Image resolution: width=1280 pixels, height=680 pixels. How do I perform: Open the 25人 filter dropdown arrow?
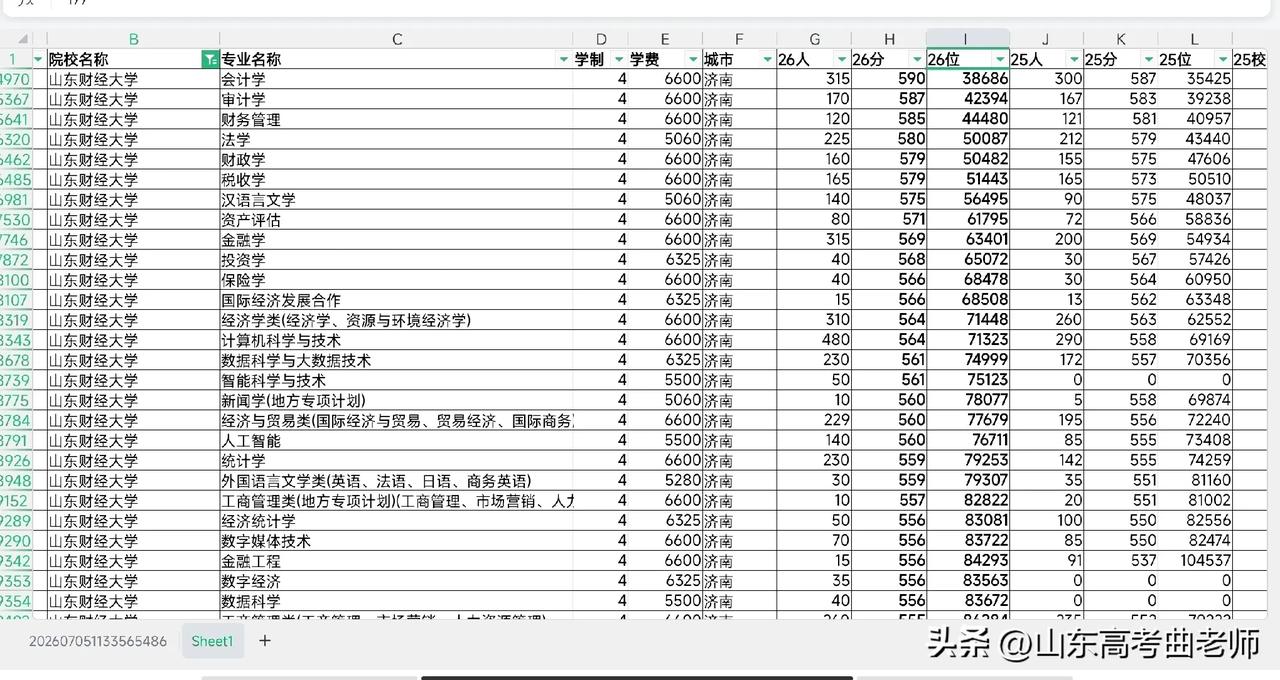[1074, 60]
